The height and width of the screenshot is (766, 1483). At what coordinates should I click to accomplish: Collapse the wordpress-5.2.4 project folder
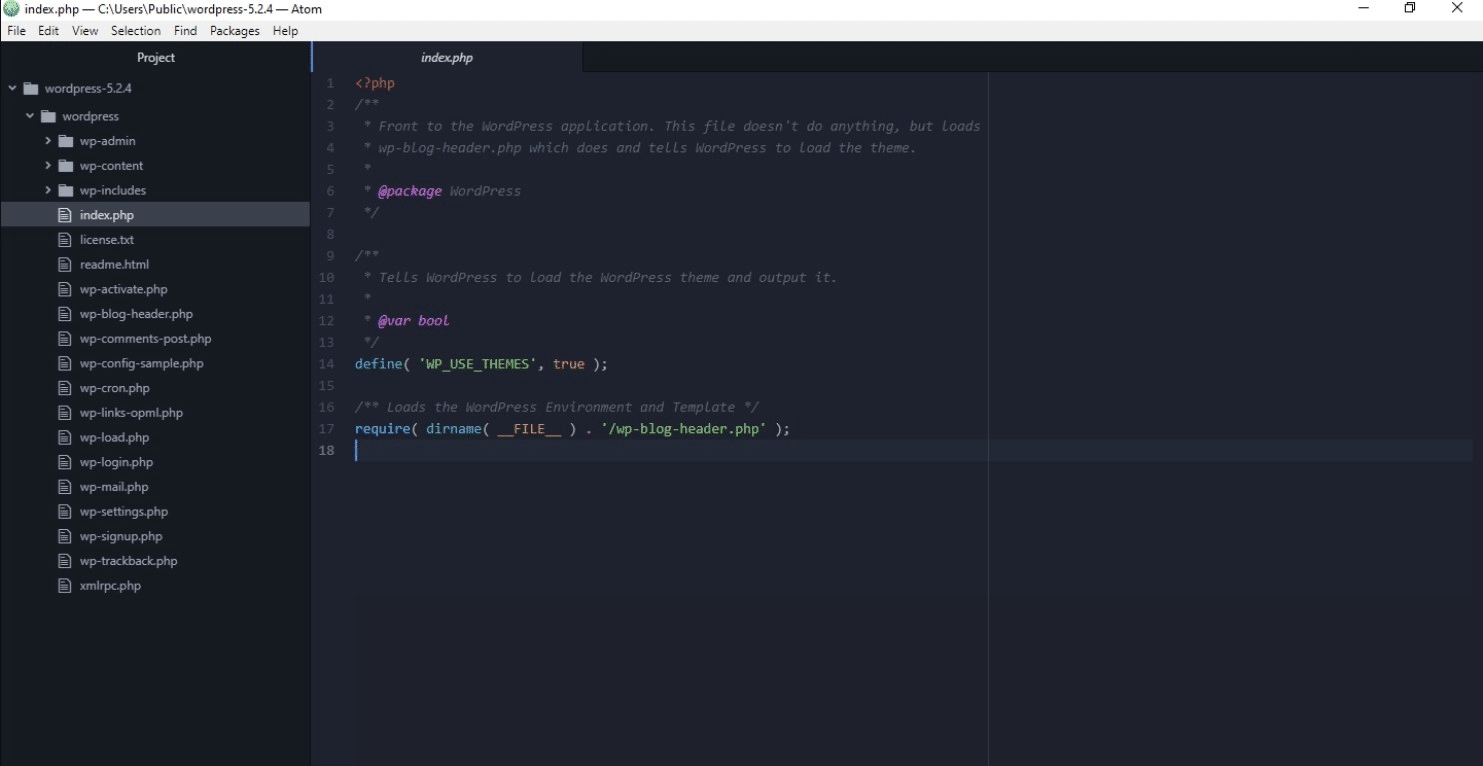(12, 88)
